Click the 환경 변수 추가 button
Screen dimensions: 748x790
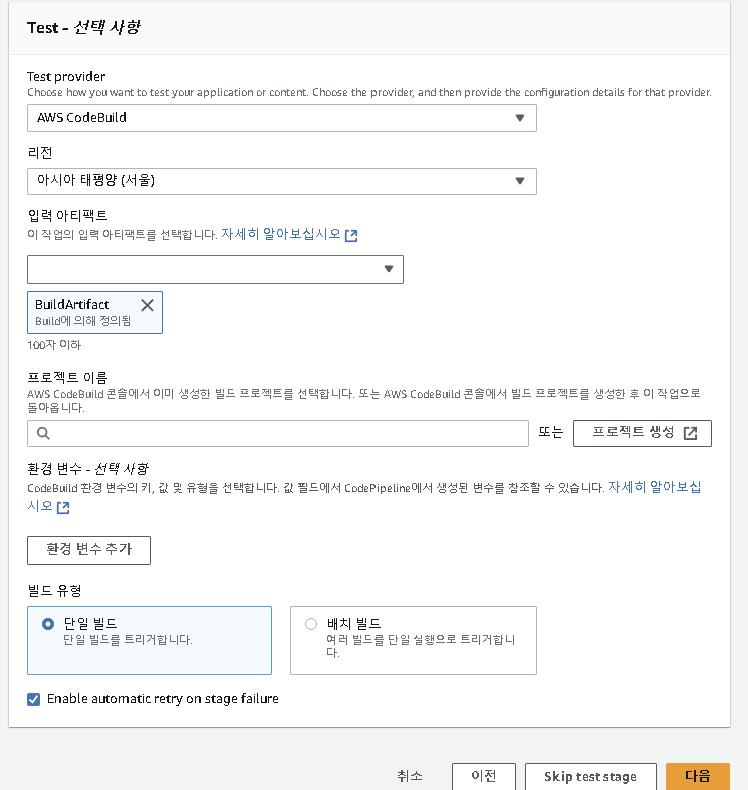(89, 550)
